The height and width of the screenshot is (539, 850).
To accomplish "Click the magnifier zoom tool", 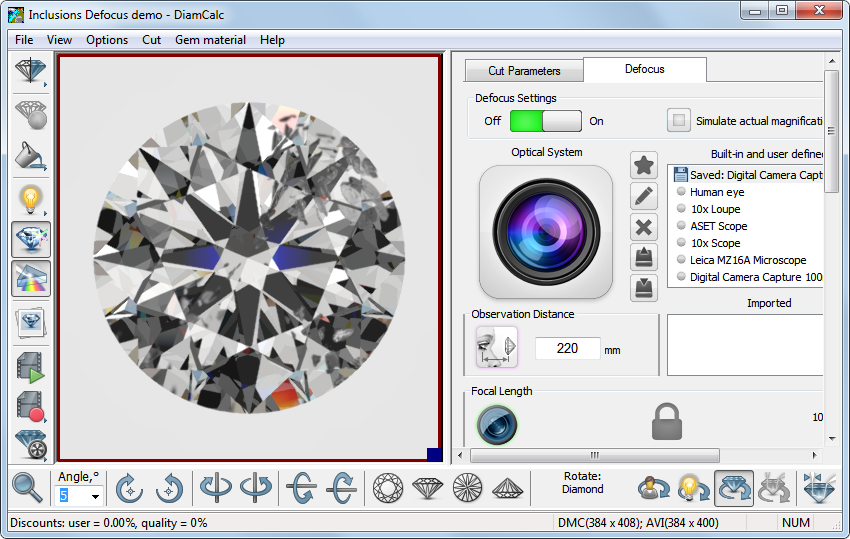I will point(27,488).
